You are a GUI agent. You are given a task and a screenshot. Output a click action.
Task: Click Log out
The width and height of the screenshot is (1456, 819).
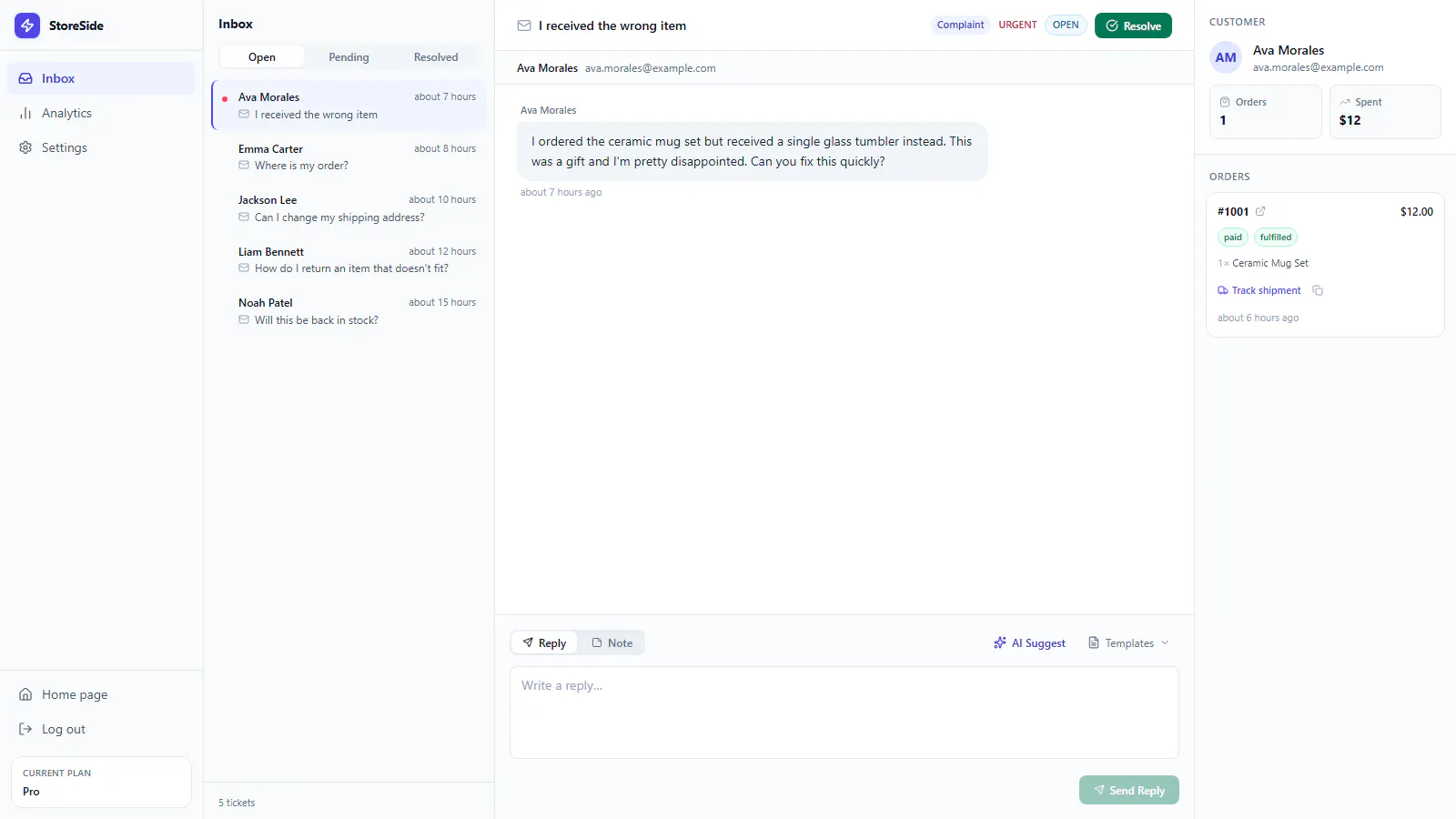tap(101, 729)
